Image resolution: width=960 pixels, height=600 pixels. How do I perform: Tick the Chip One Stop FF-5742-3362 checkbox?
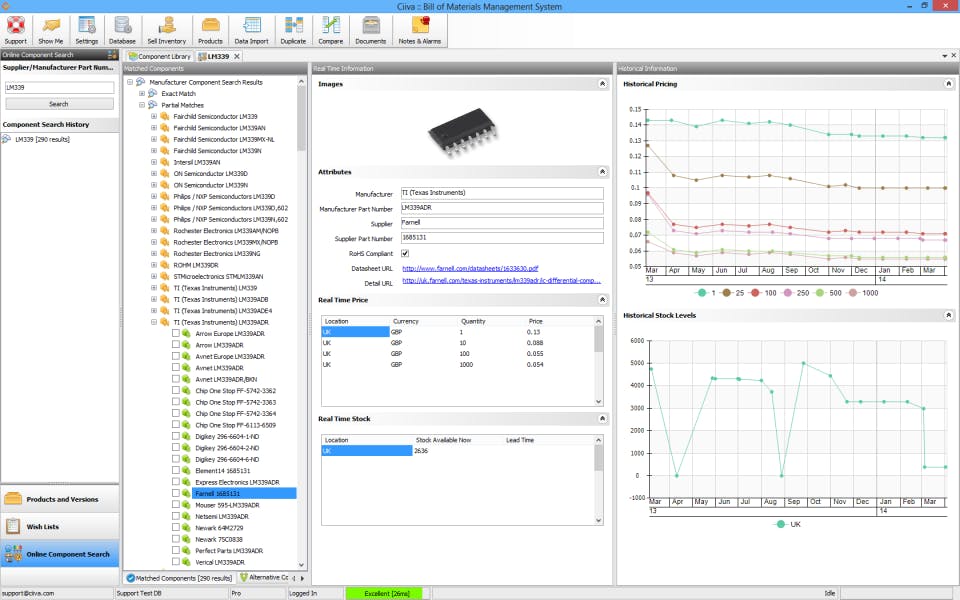pyautogui.click(x=176, y=391)
